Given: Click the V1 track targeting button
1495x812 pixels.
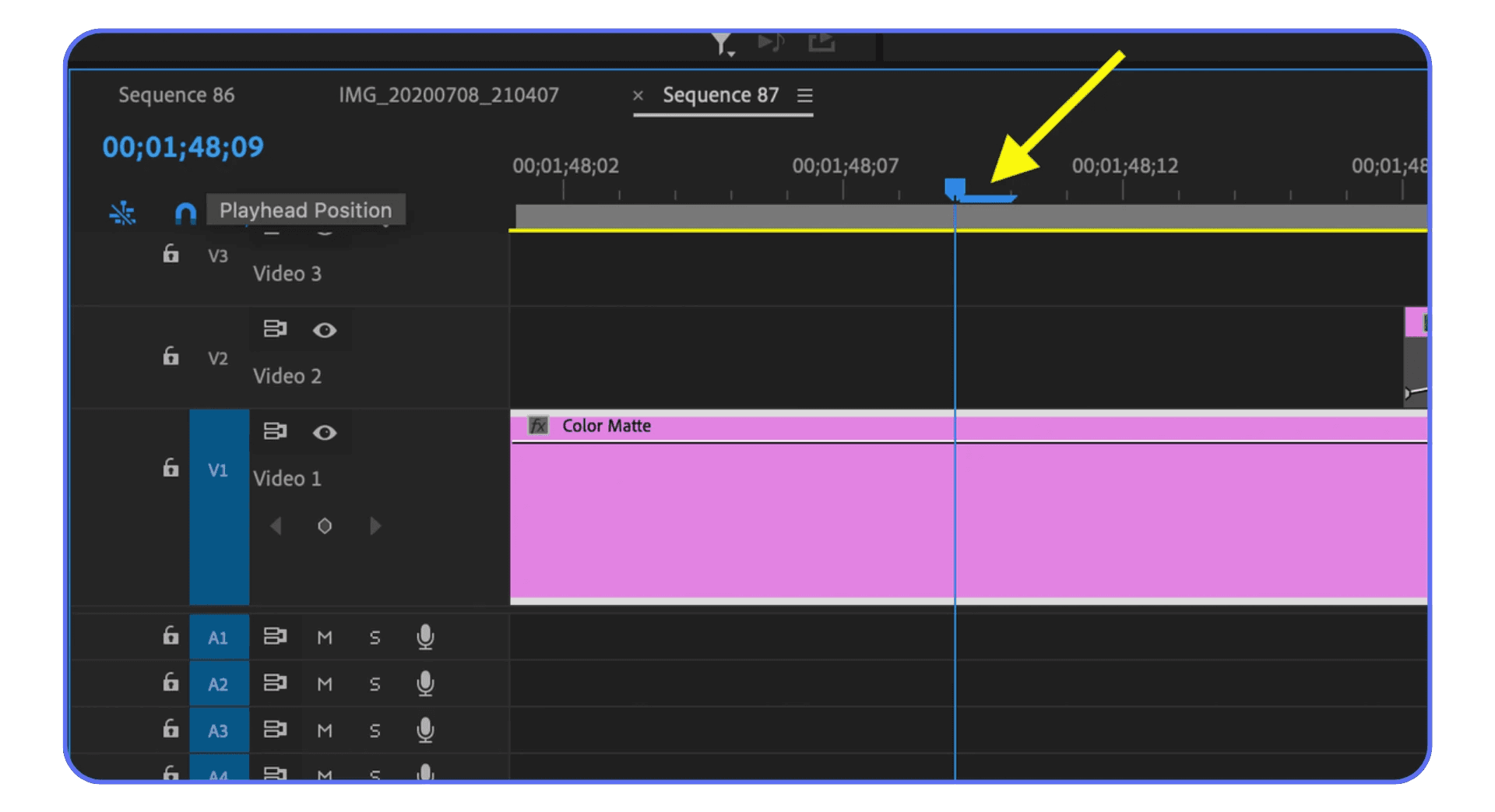Looking at the screenshot, I should pos(219,469).
